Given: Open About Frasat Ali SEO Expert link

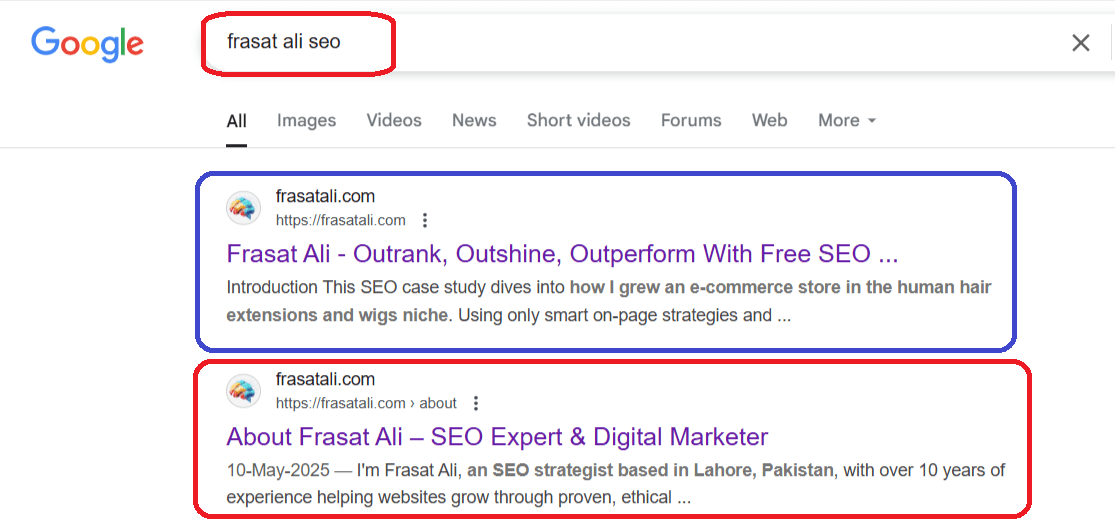Looking at the screenshot, I should [x=497, y=437].
